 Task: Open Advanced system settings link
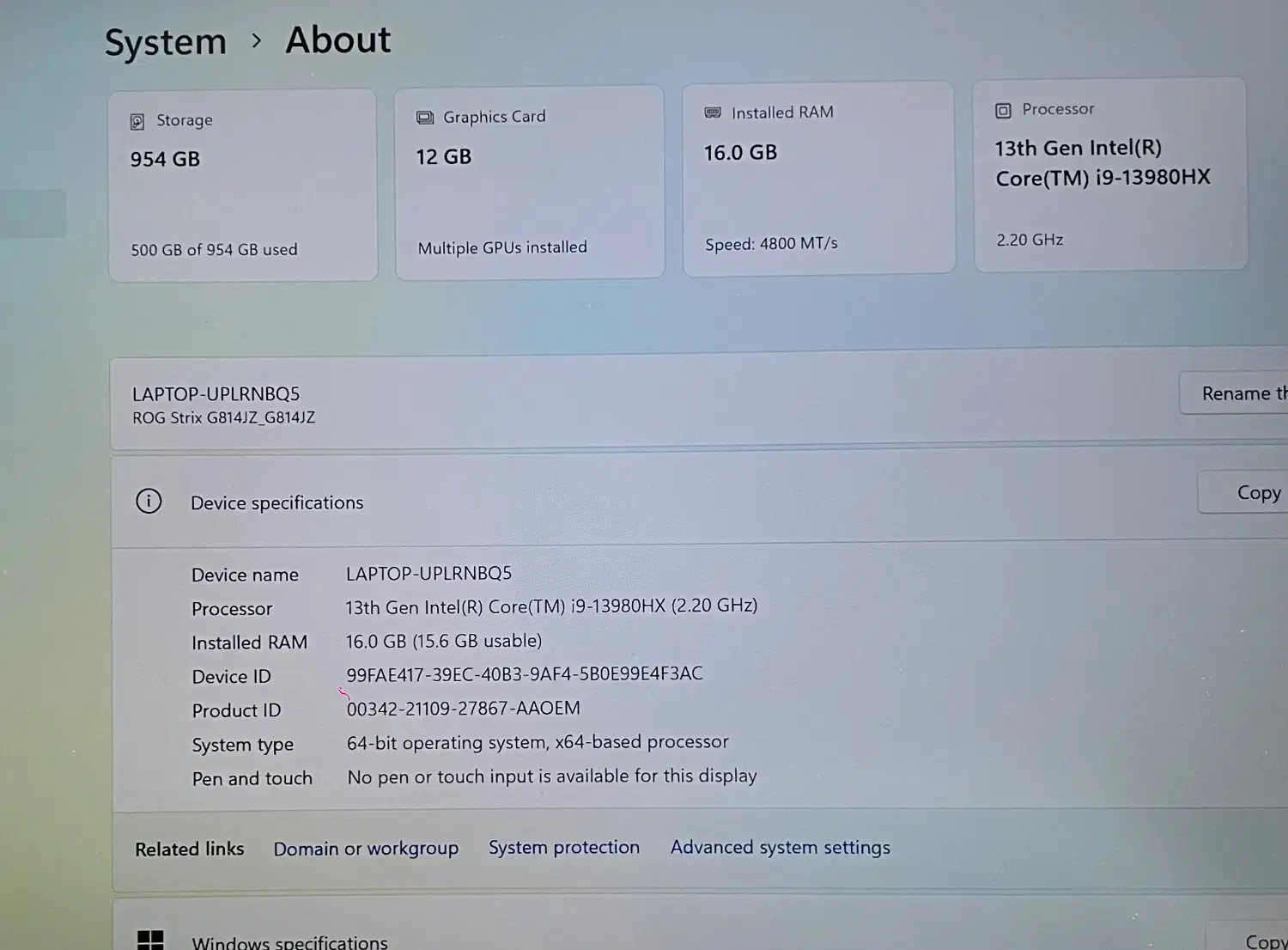780,848
